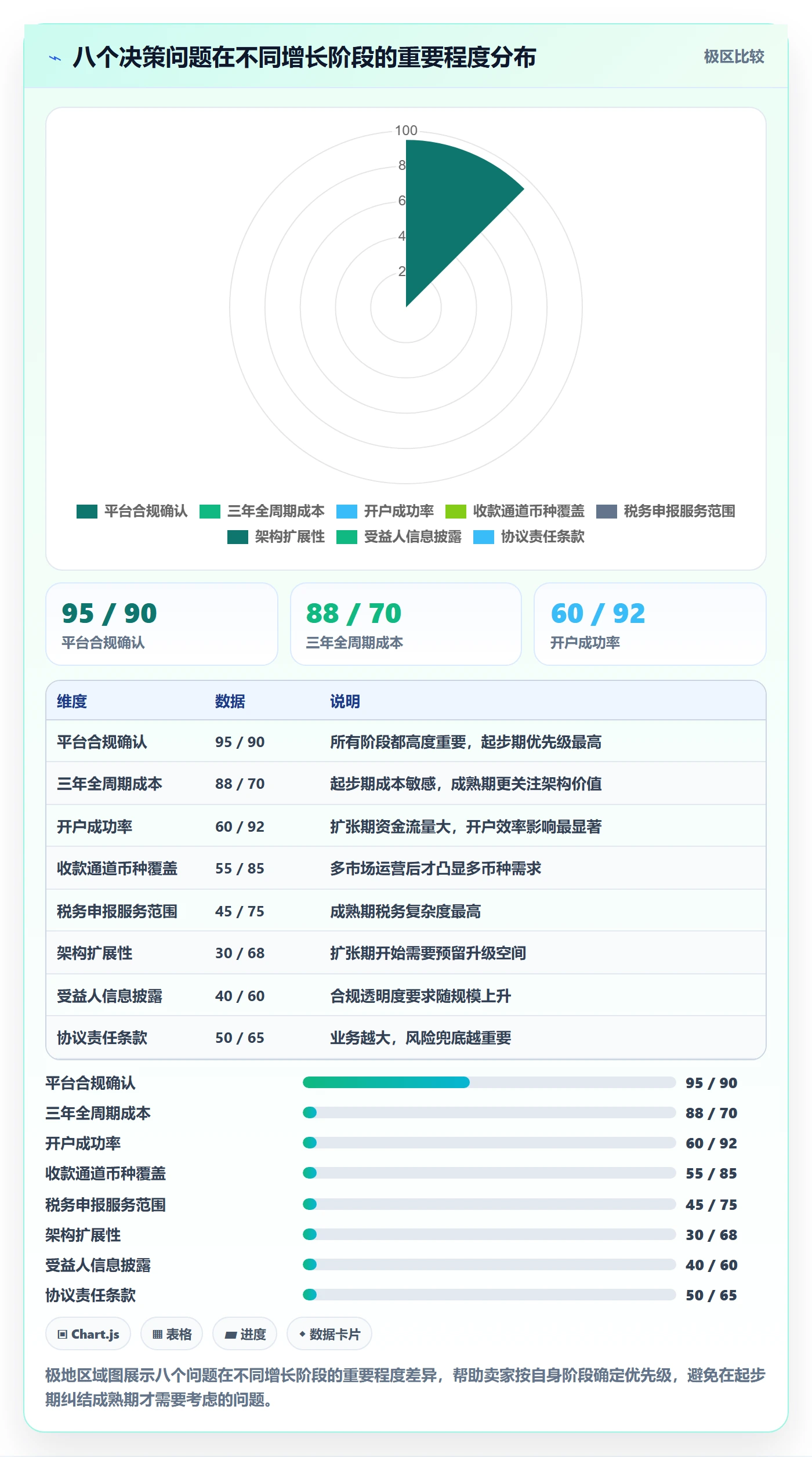This screenshot has width=812, height=1457.
Task: Open the 95 / 90 平台合规确认 card
Action: [162, 624]
